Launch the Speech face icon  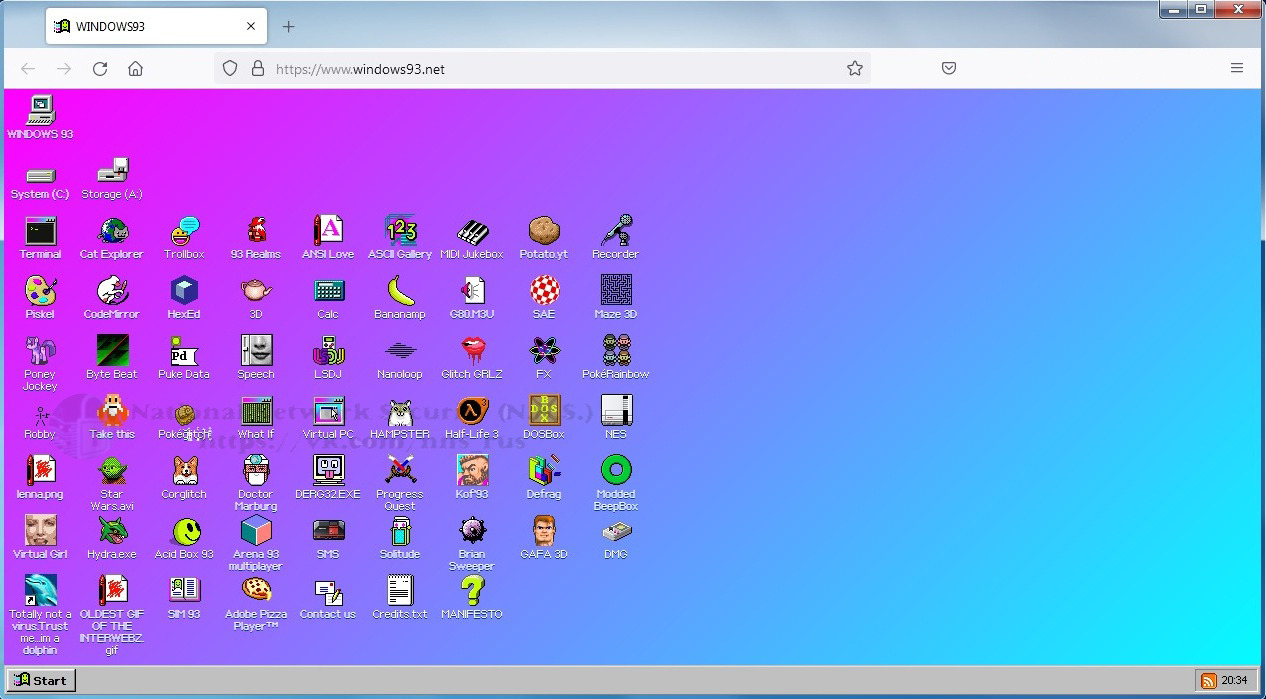click(x=256, y=351)
